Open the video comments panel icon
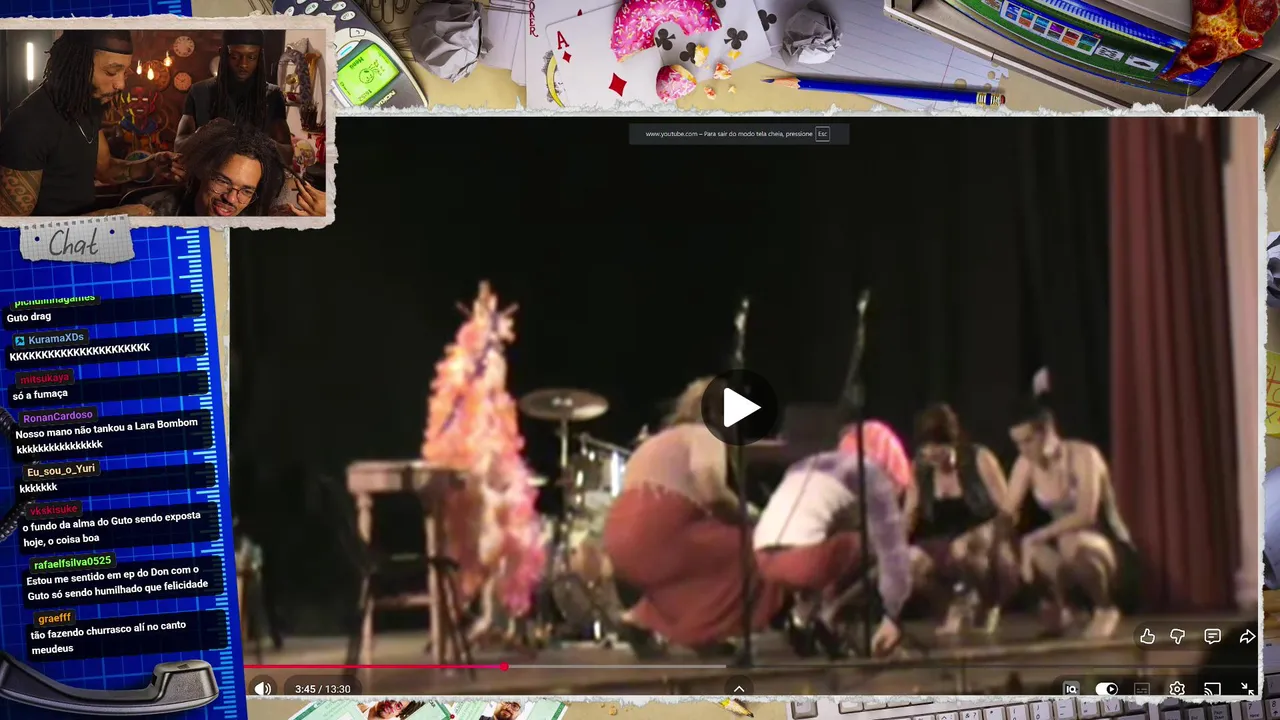1280x720 pixels. click(x=1212, y=637)
